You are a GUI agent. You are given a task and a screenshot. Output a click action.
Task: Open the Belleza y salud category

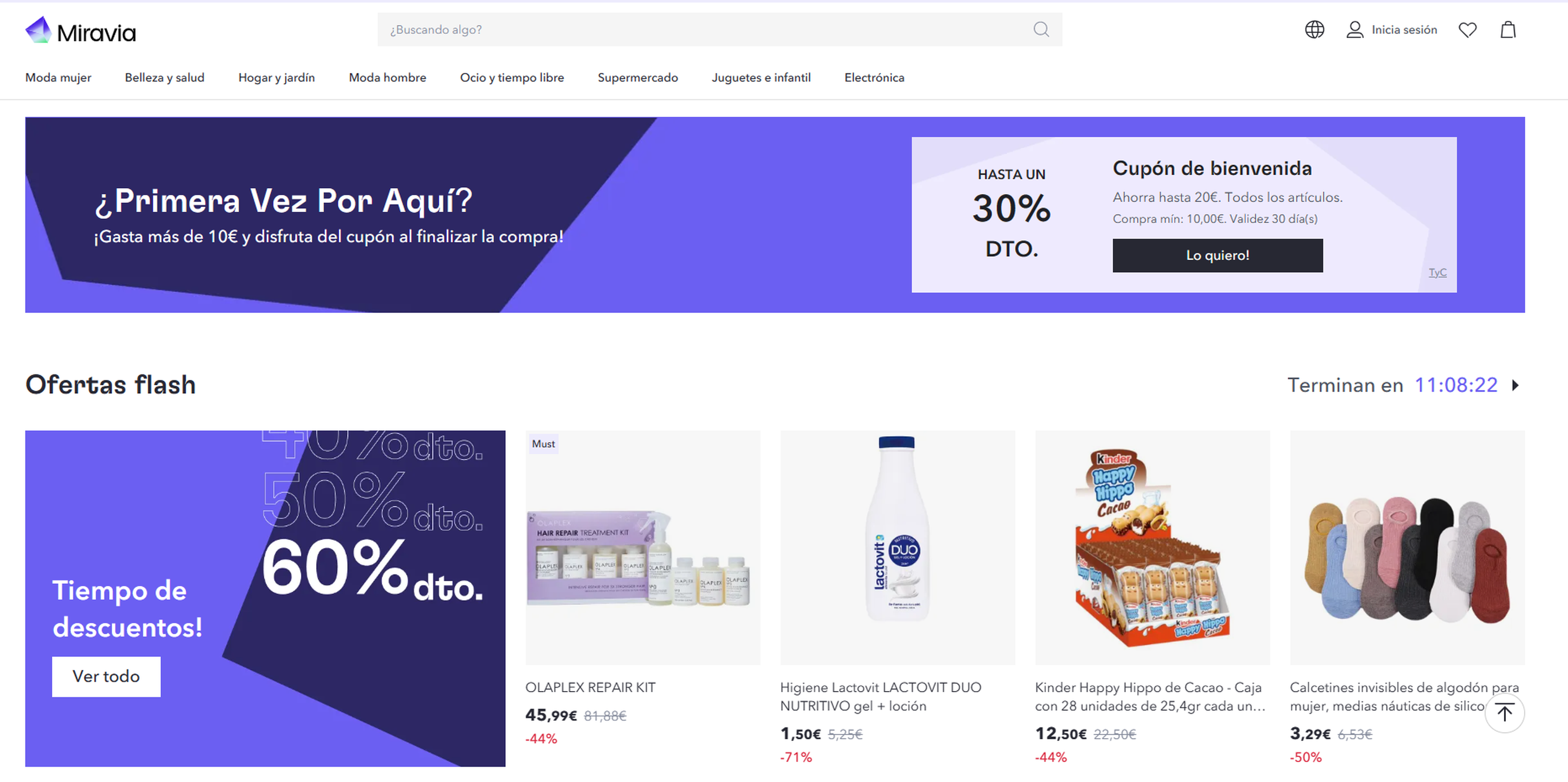click(x=164, y=77)
